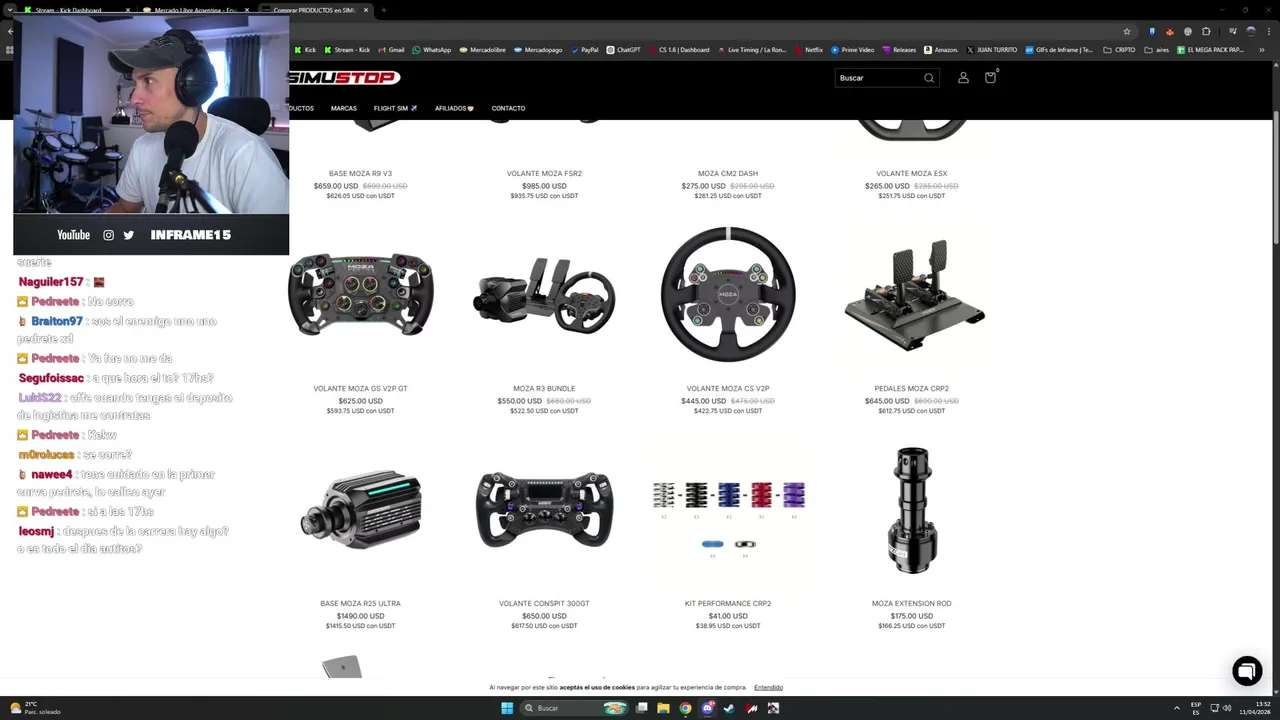Open MOZA EXTENSION ROD title
The image size is (1280, 720).
[x=911, y=603]
